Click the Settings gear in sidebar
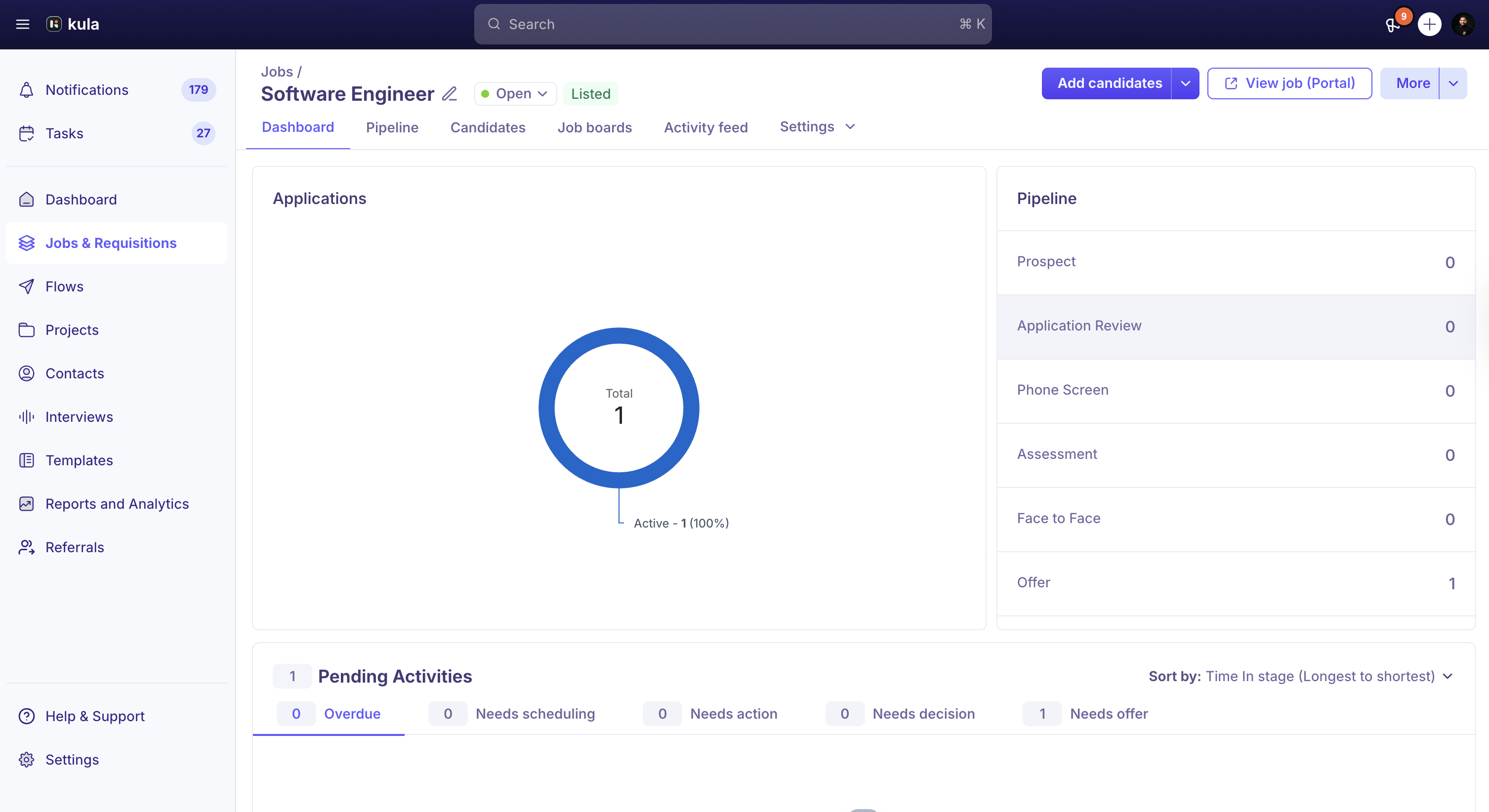Viewport: 1489px width, 812px height. (x=27, y=760)
